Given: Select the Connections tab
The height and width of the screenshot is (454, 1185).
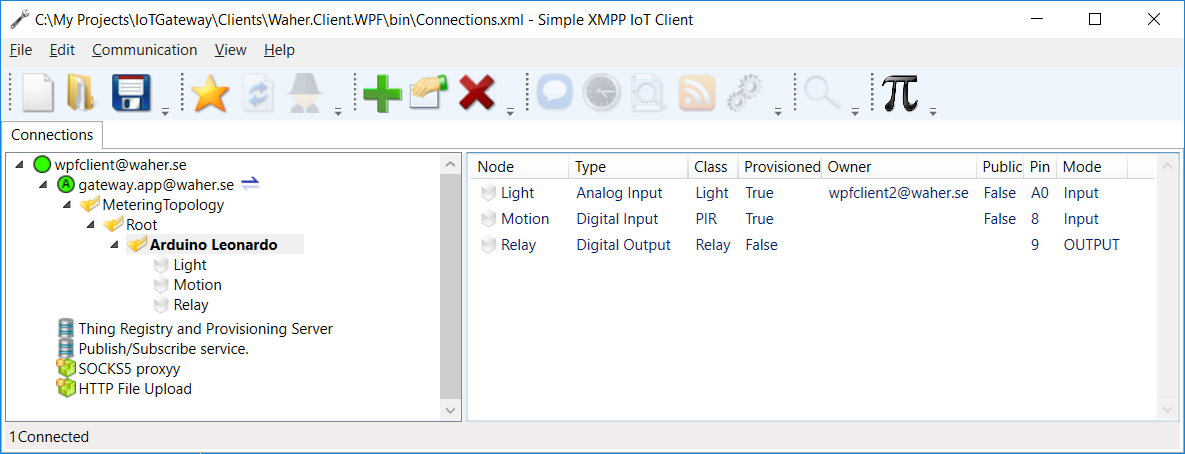Looking at the screenshot, I should tap(52, 135).
